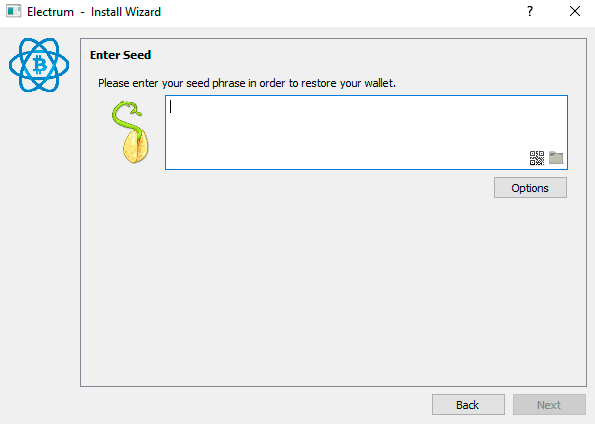Close the Install Wizard window
Image resolution: width=595 pixels, height=424 pixels.
click(x=575, y=11)
